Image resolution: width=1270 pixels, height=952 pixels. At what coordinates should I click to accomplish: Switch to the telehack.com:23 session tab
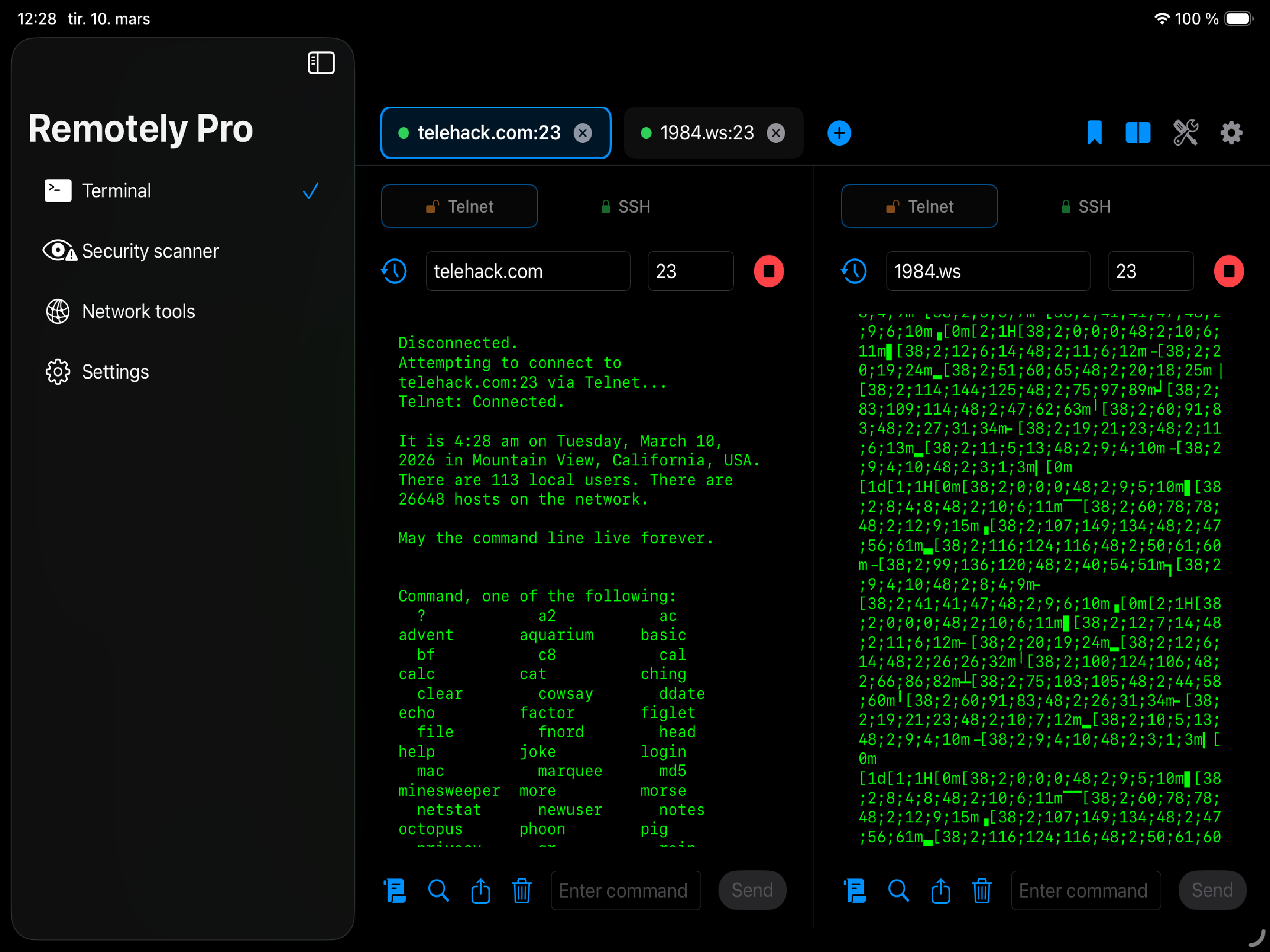tap(495, 132)
